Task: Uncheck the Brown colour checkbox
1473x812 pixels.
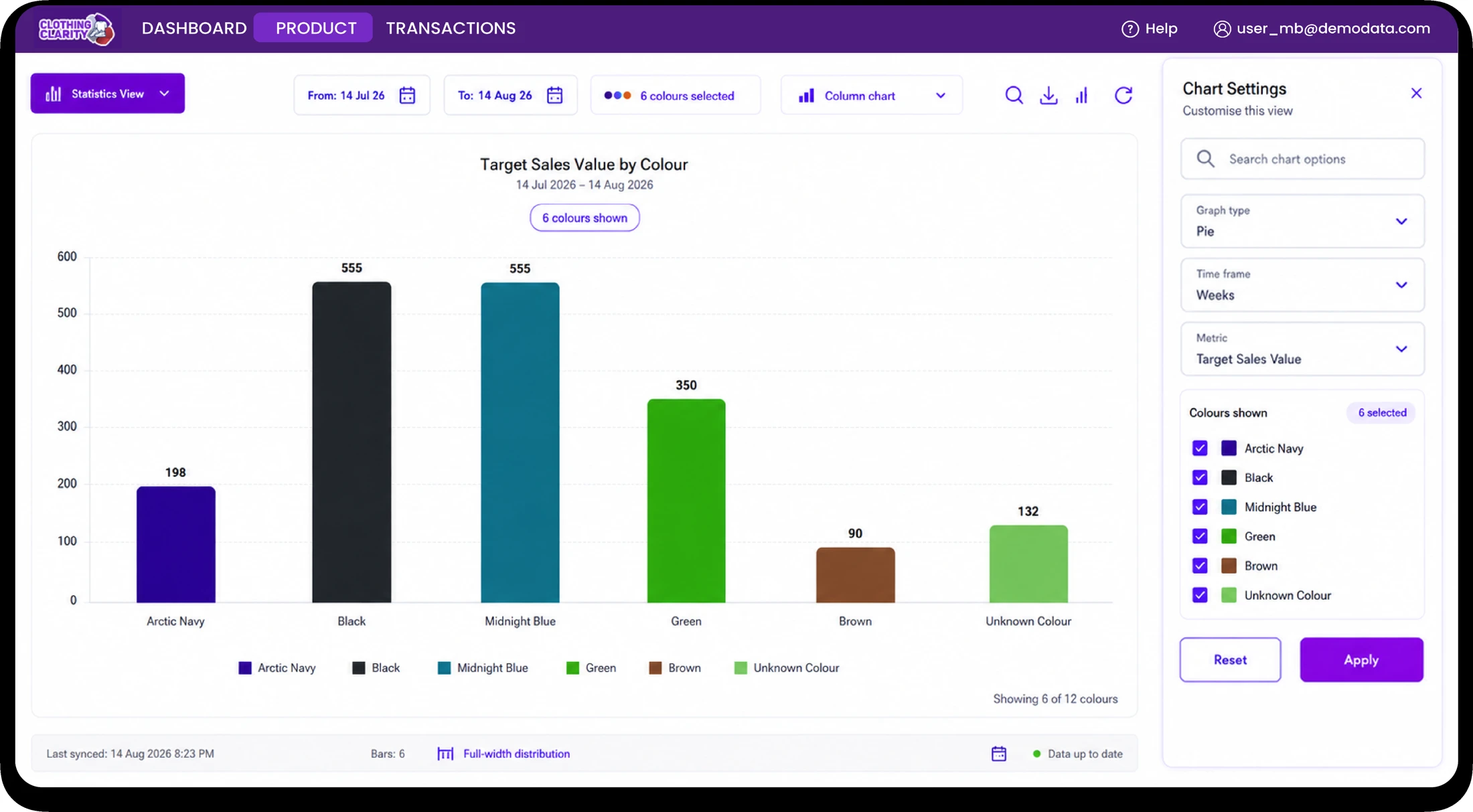Action: tap(1200, 566)
